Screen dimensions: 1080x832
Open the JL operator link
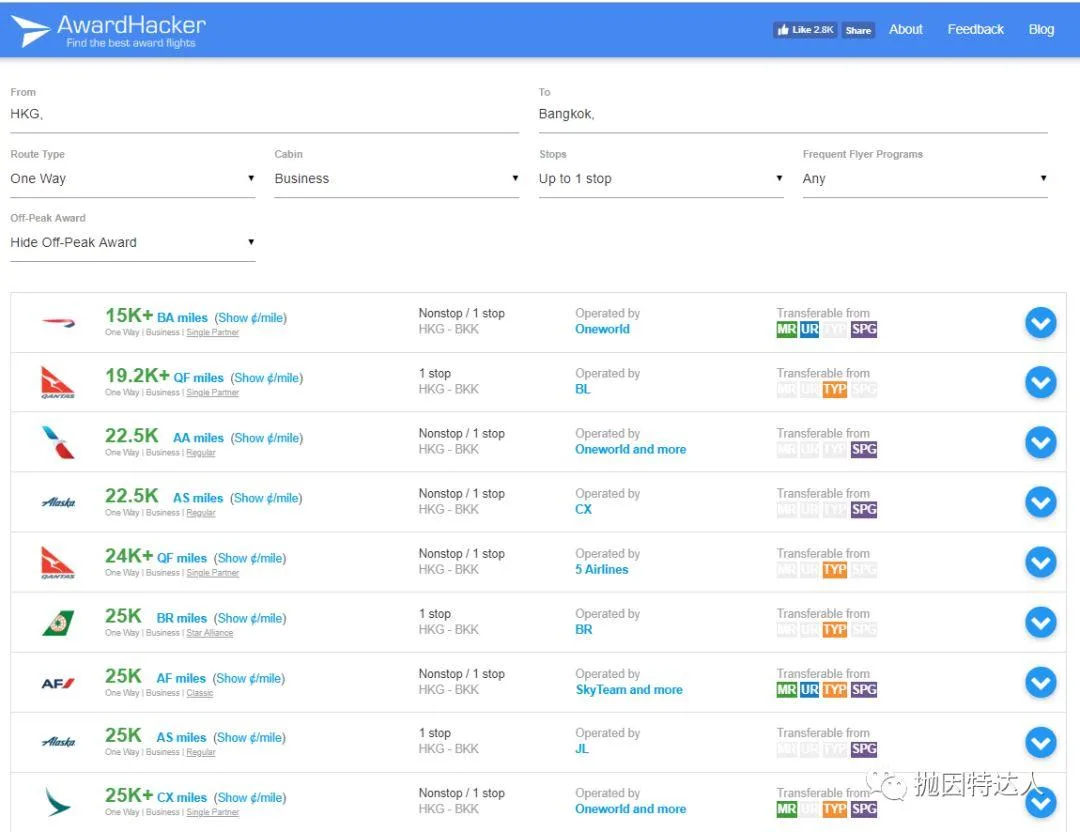[582, 749]
